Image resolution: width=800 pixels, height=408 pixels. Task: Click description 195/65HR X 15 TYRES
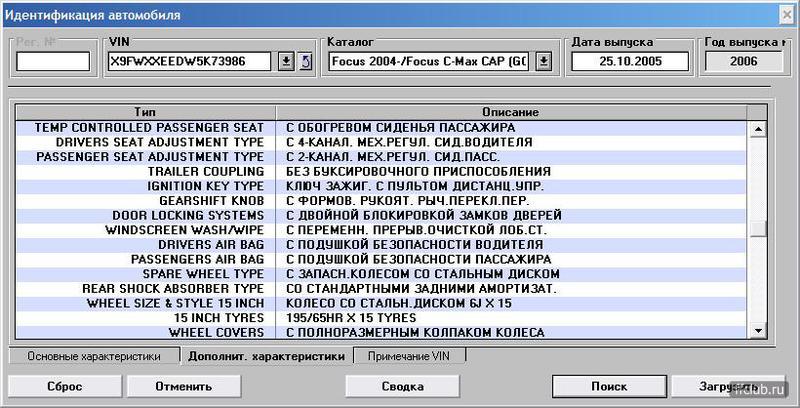click(x=351, y=318)
